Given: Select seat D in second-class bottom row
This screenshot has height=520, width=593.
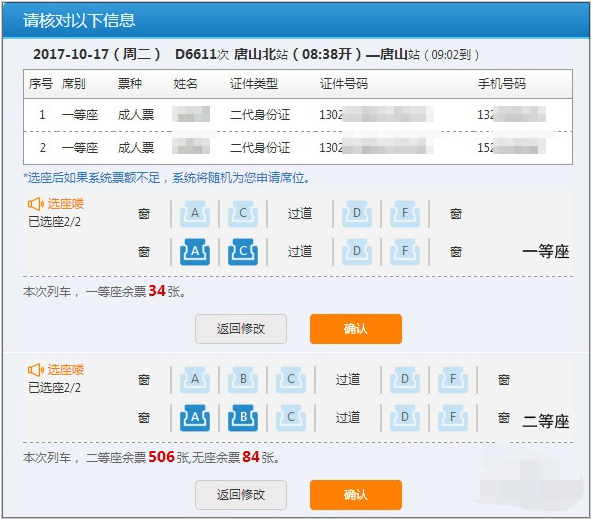Looking at the screenshot, I should point(405,418).
